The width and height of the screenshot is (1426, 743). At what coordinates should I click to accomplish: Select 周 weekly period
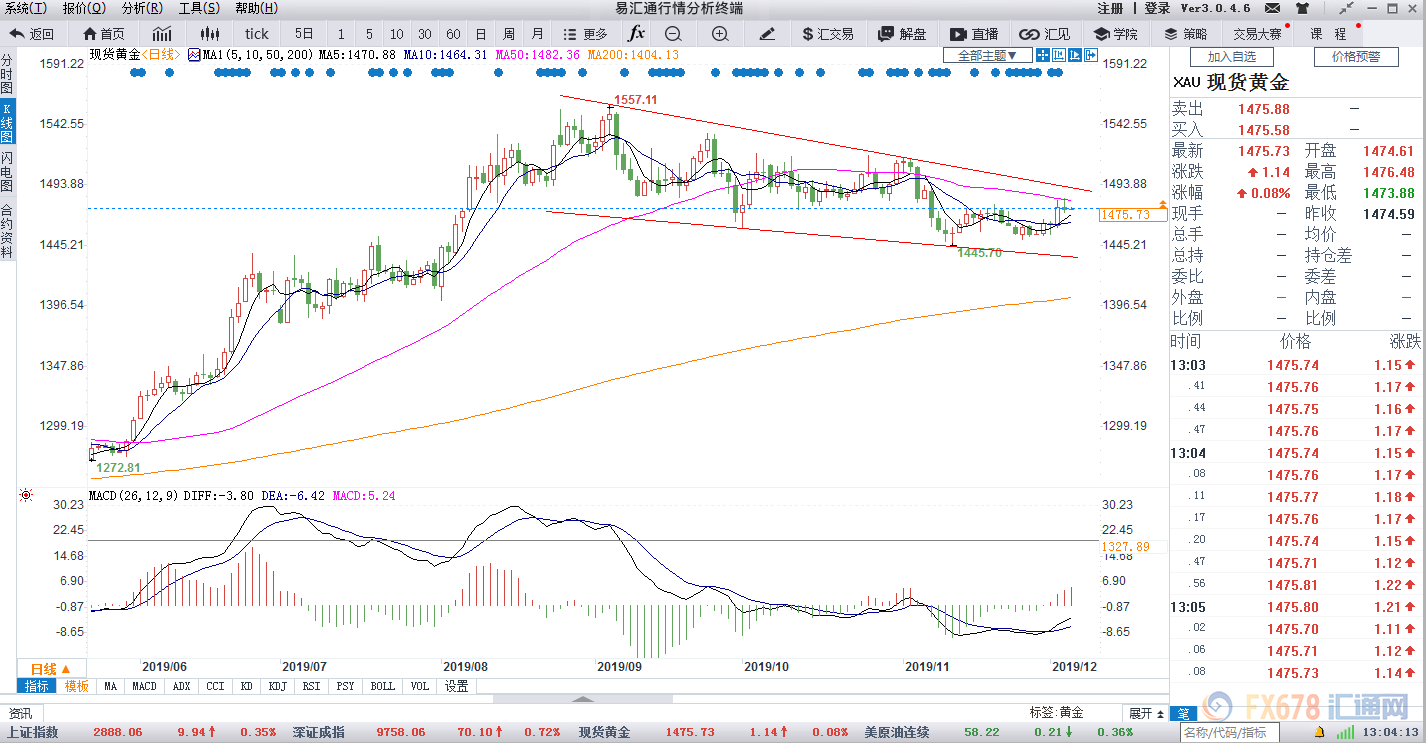pos(509,34)
